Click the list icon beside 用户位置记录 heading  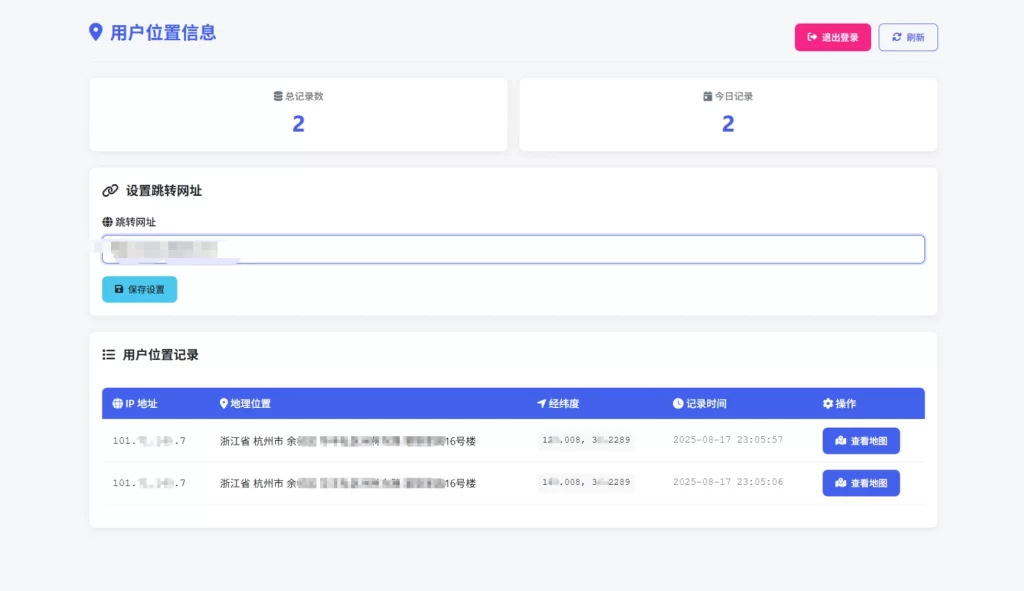107,353
